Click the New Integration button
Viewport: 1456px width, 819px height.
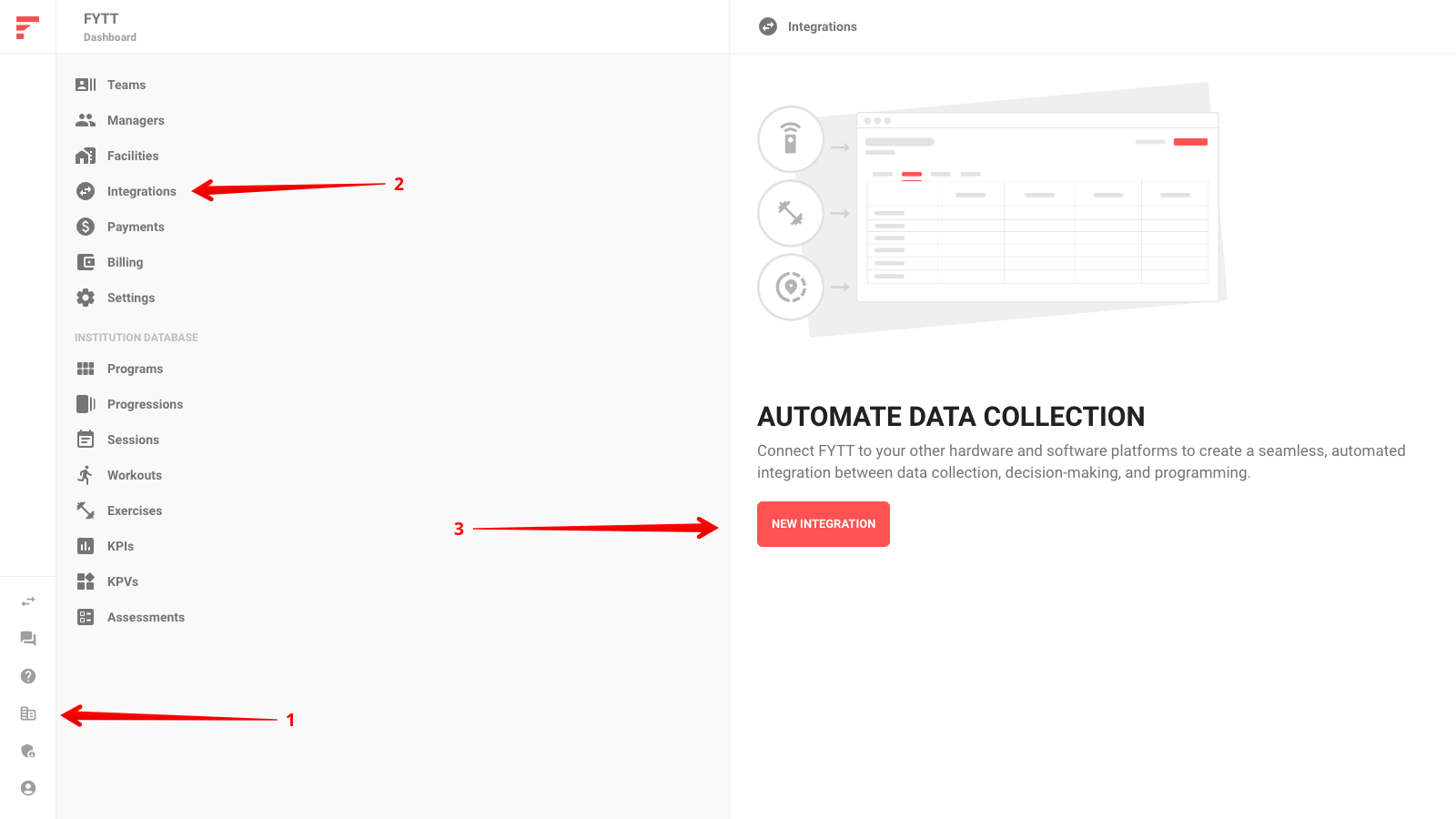tap(824, 524)
